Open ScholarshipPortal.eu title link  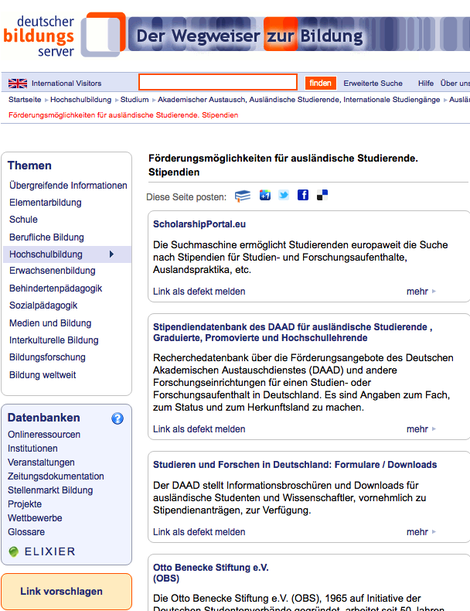coord(199,224)
